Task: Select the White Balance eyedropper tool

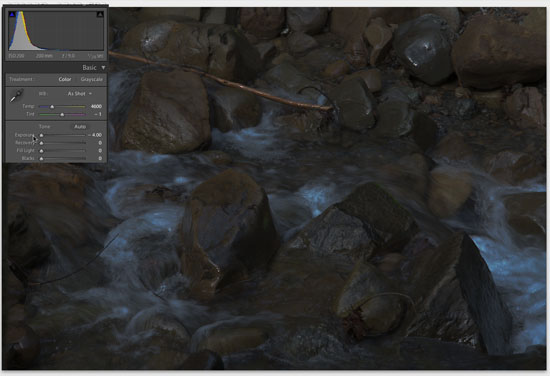Action: [16, 95]
